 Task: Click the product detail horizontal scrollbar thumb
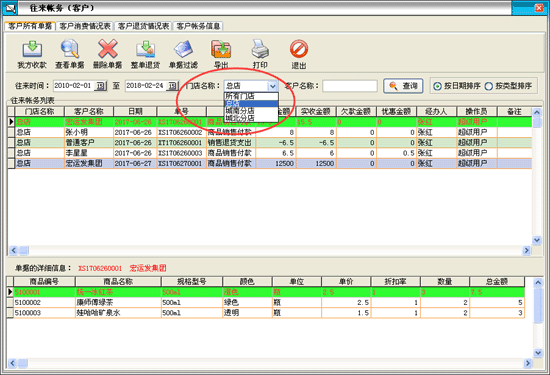tap(23, 363)
